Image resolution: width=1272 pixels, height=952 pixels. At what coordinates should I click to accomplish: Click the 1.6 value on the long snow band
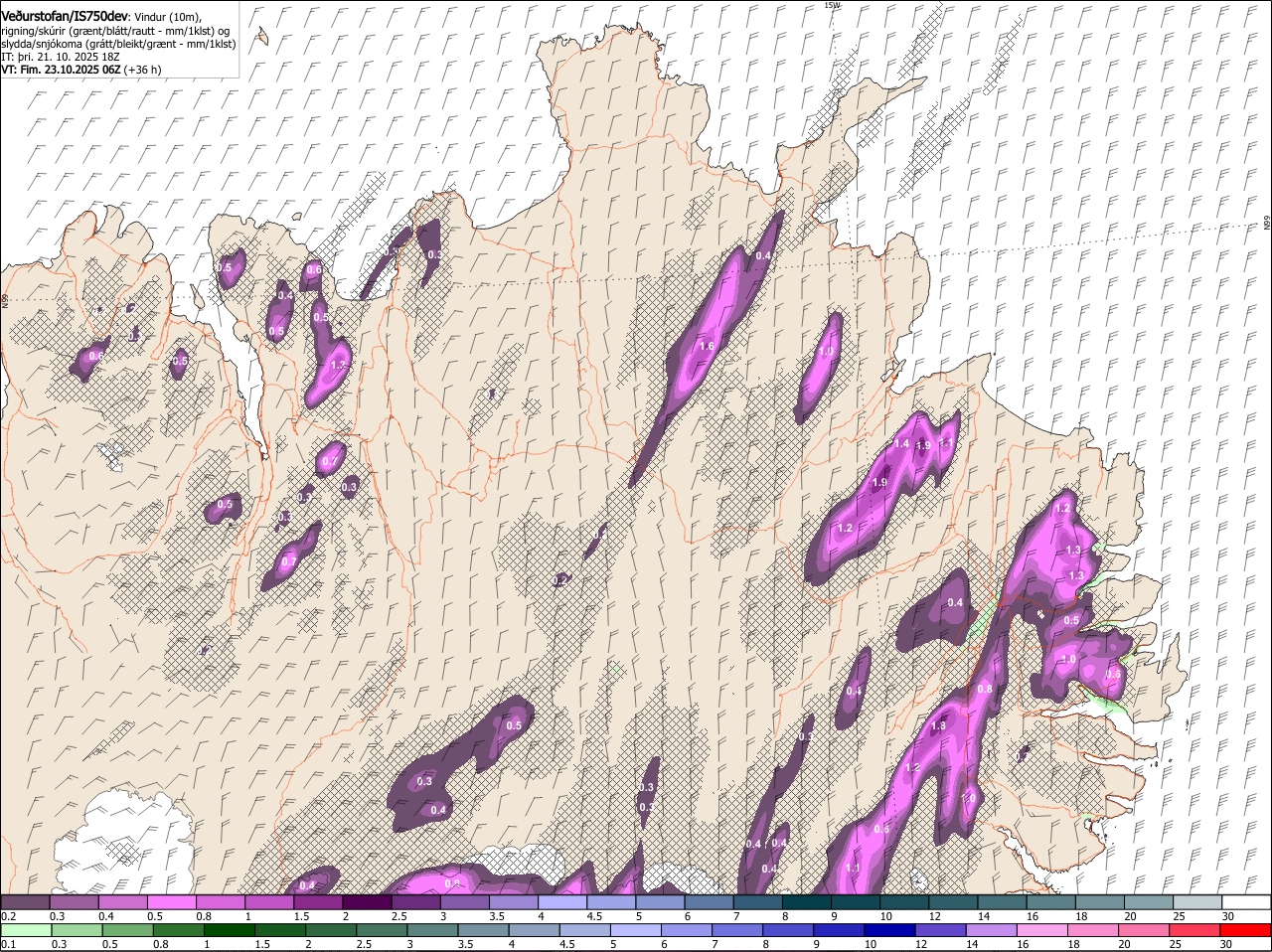coord(708,346)
